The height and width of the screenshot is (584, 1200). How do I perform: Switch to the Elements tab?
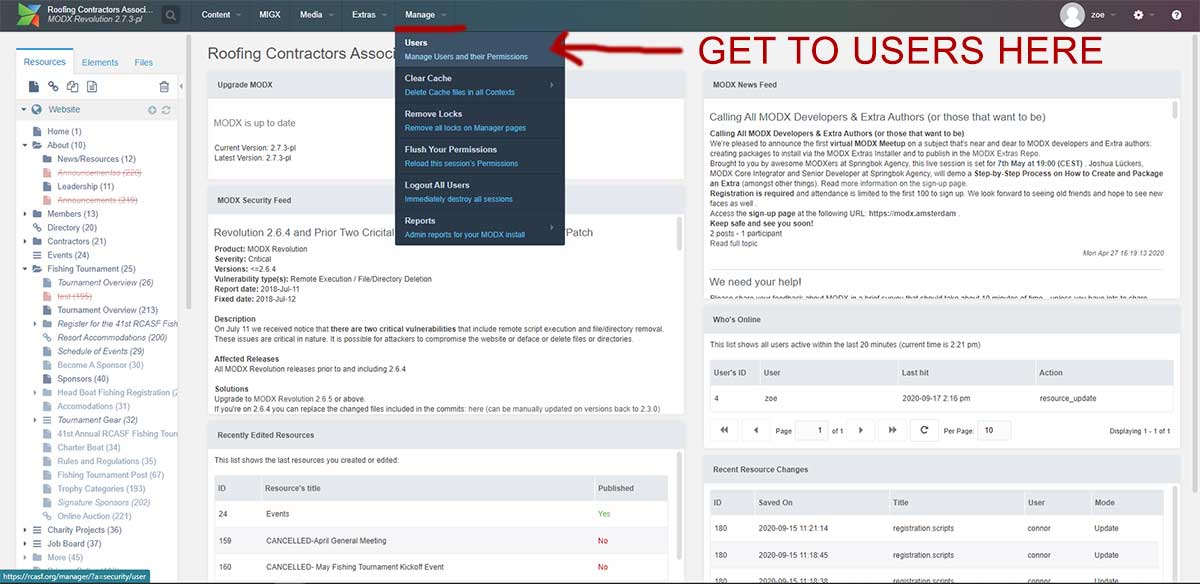(x=100, y=62)
